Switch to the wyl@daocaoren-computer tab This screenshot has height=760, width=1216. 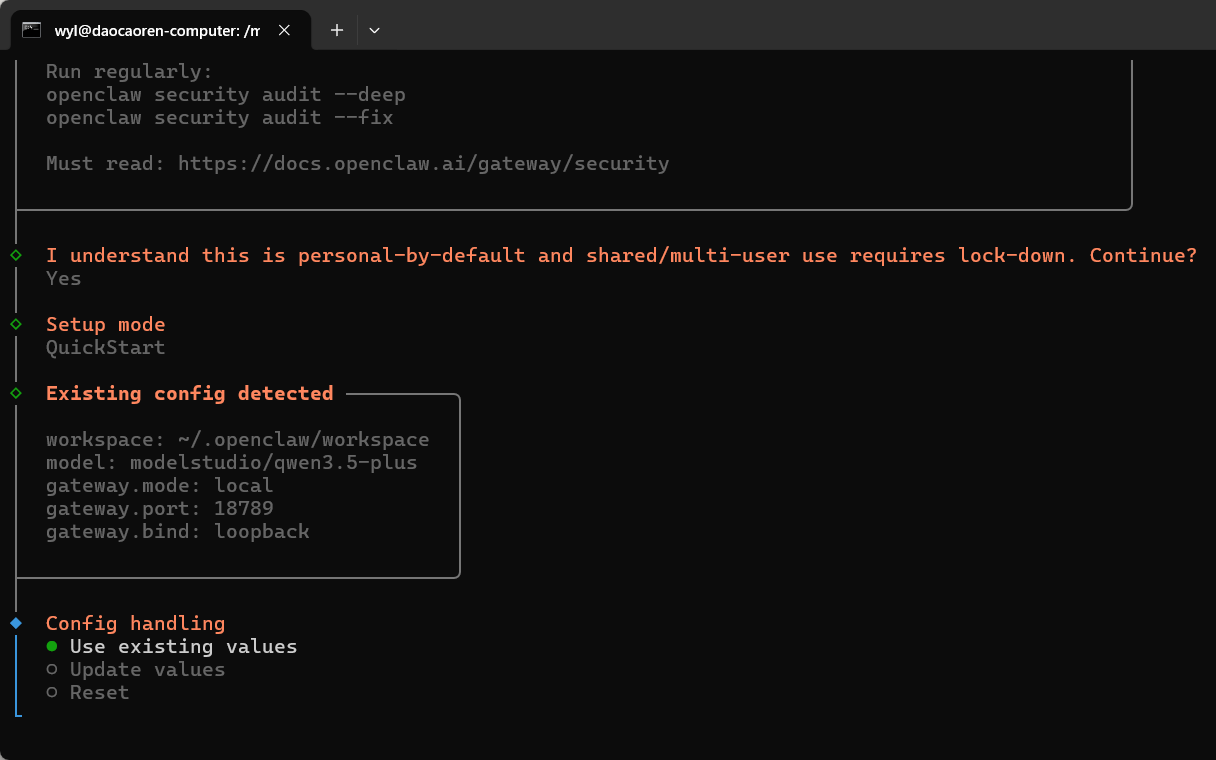point(160,30)
